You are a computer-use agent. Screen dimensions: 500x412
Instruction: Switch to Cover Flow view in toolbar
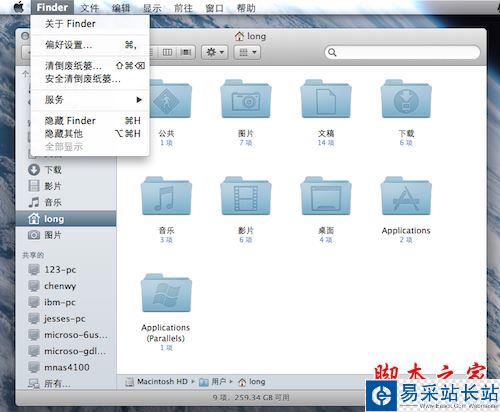click(x=185, y=52)
